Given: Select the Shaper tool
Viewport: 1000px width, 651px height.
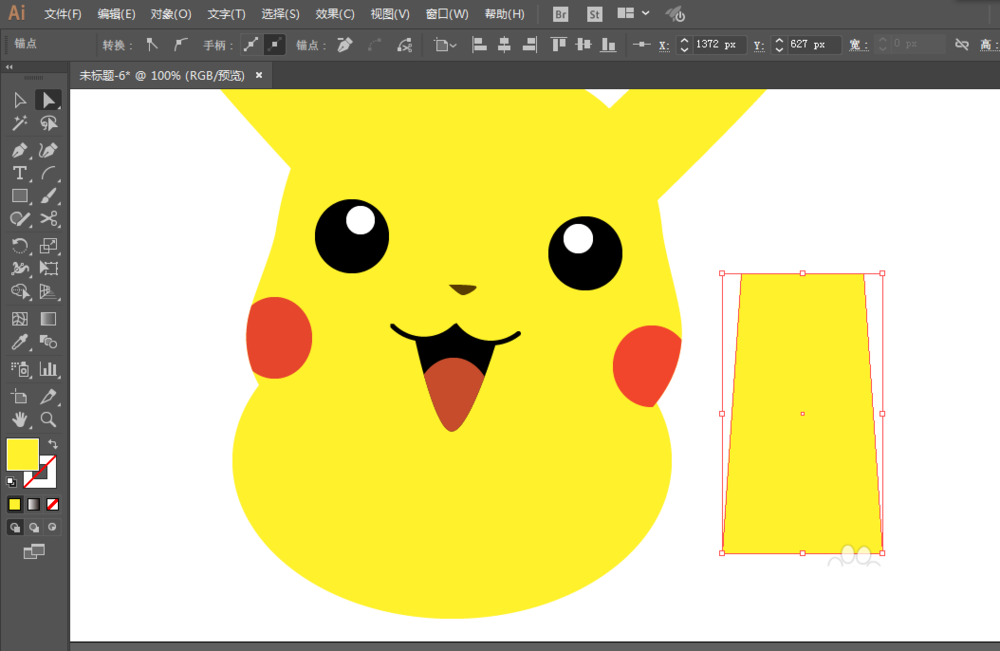Looking at the screenshot, I should click(x=20, y=219).
